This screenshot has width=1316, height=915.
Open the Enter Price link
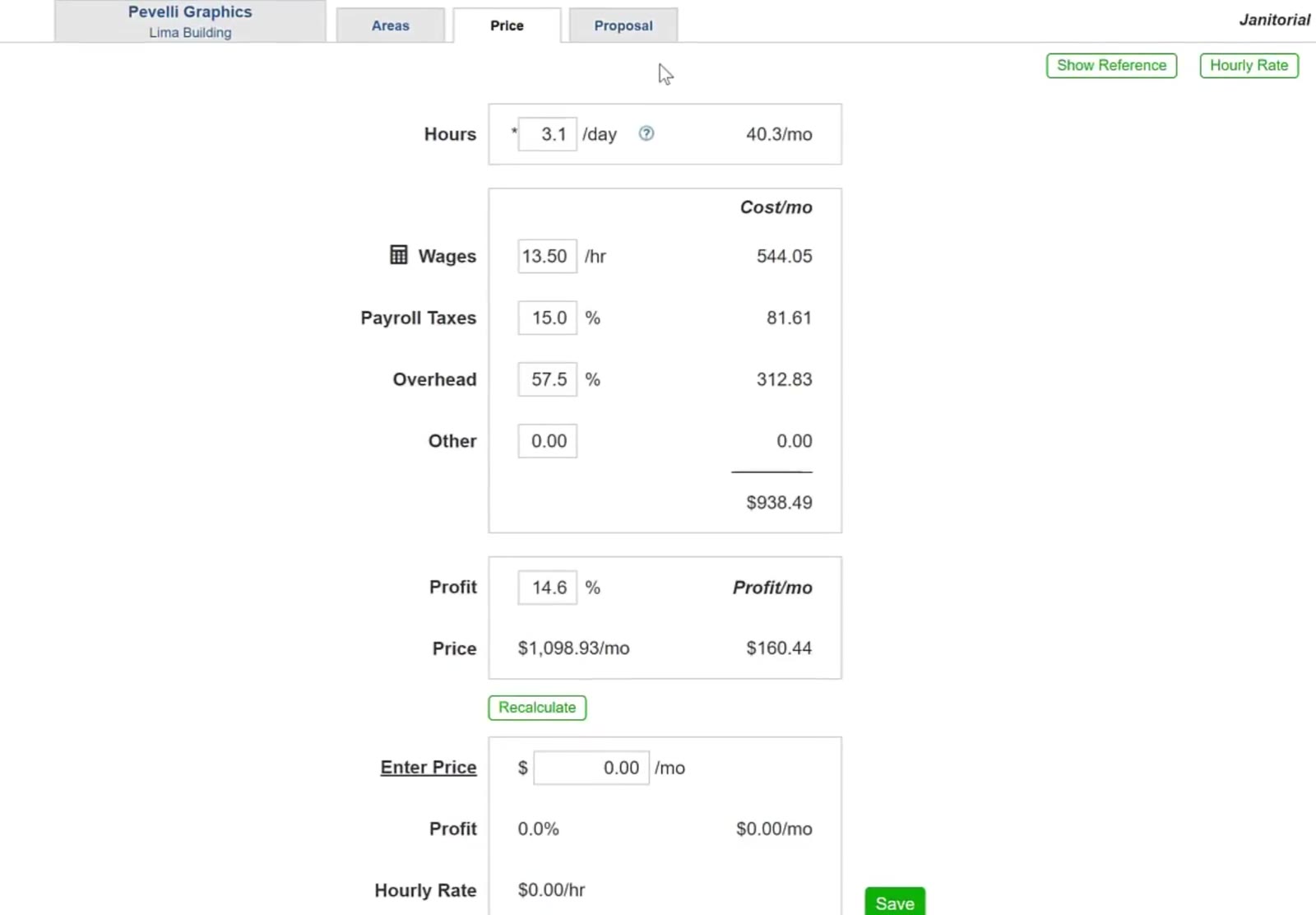pos(429,767)
